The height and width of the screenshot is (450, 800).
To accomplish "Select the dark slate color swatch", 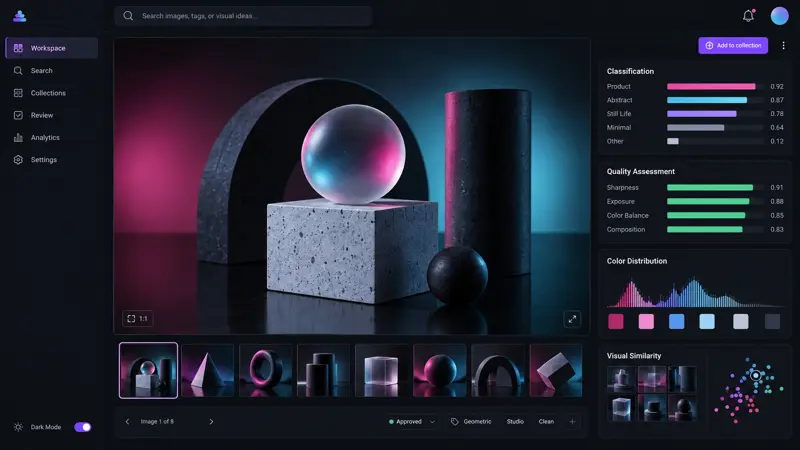I will [x=772, y=321].
